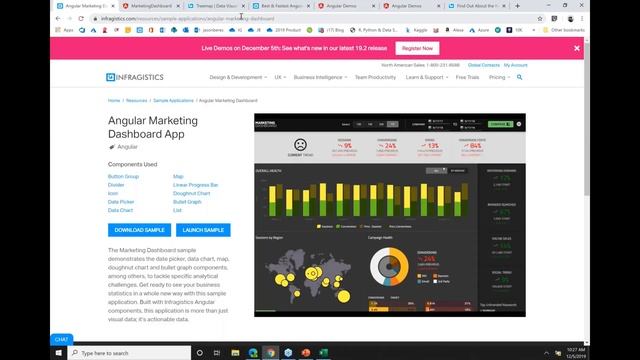The width and height of the screenshot is (640, 360).
Task: Click the sad face trend icon
Action: coord(300,144)
